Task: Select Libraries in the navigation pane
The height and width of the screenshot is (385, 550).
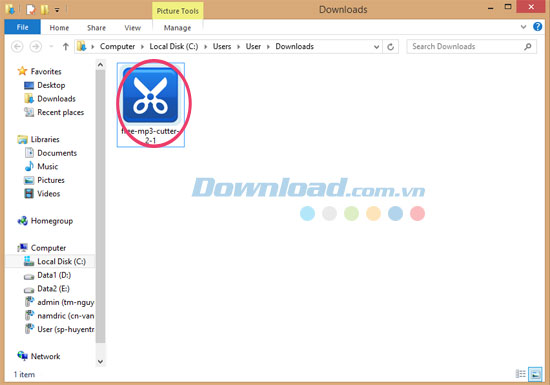Action: (45, 140)
